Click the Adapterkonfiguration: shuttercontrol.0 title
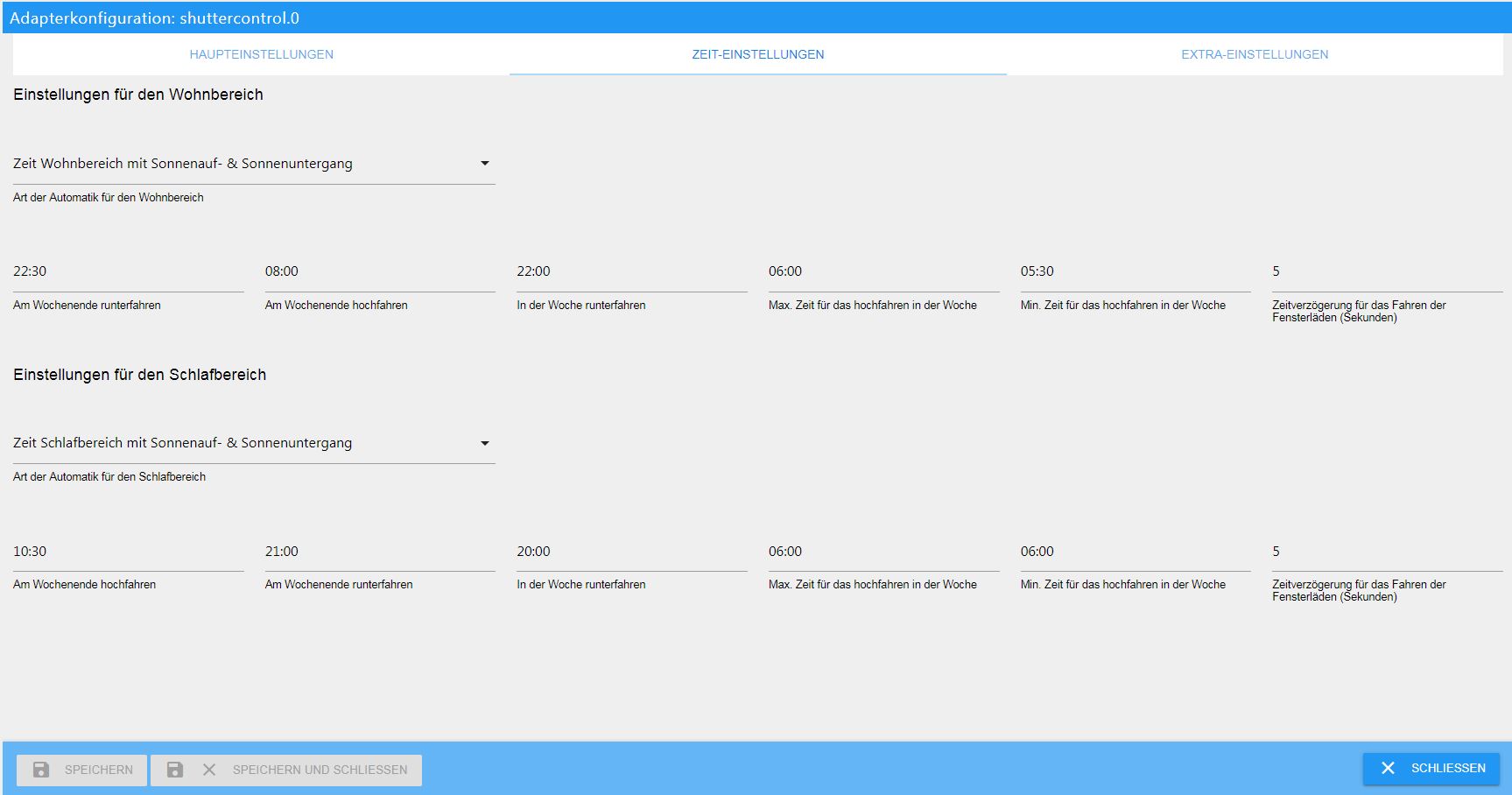The height and width of the screenshot is (795, 1512). coord(154,18)
